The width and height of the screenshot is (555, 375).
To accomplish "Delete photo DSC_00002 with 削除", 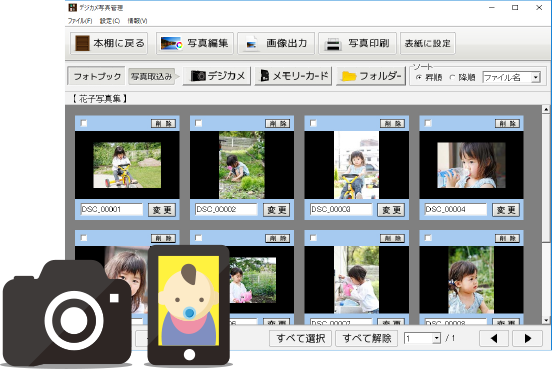I will click(278, 123).
